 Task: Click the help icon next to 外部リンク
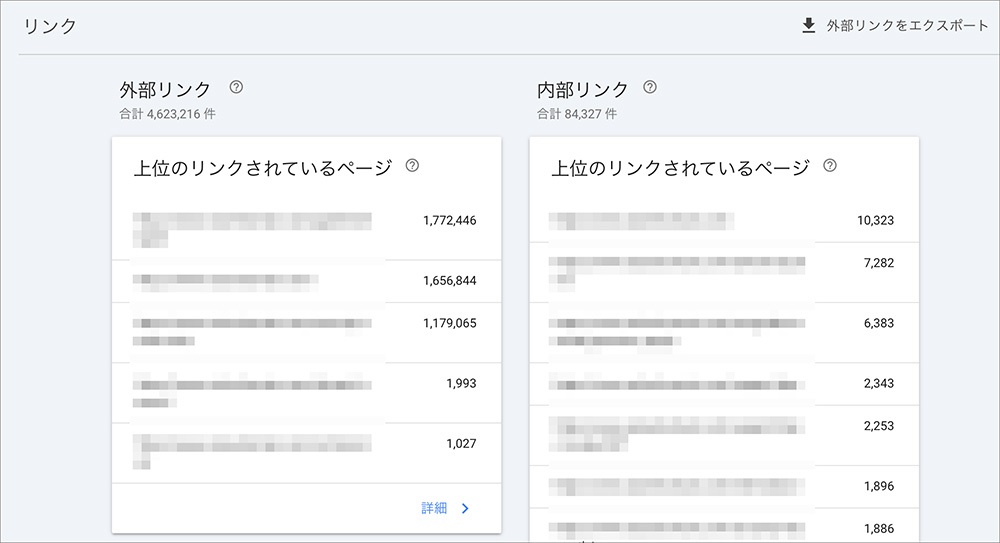click(x=236, y=87)
